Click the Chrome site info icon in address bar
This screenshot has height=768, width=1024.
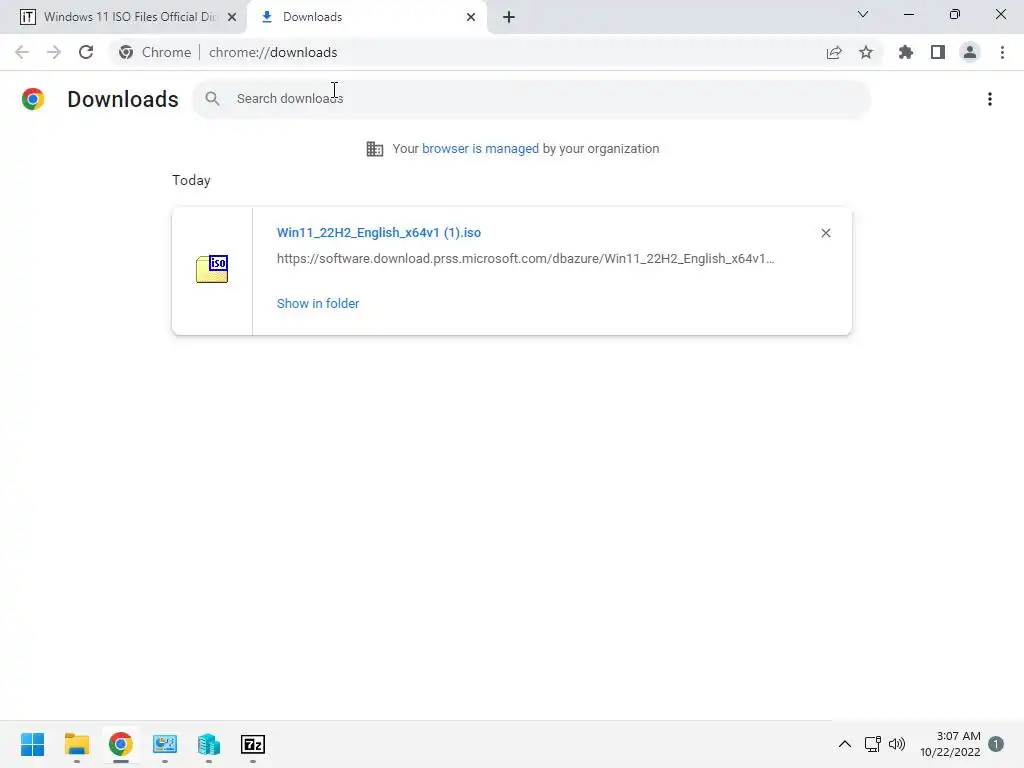click(126, 52)
